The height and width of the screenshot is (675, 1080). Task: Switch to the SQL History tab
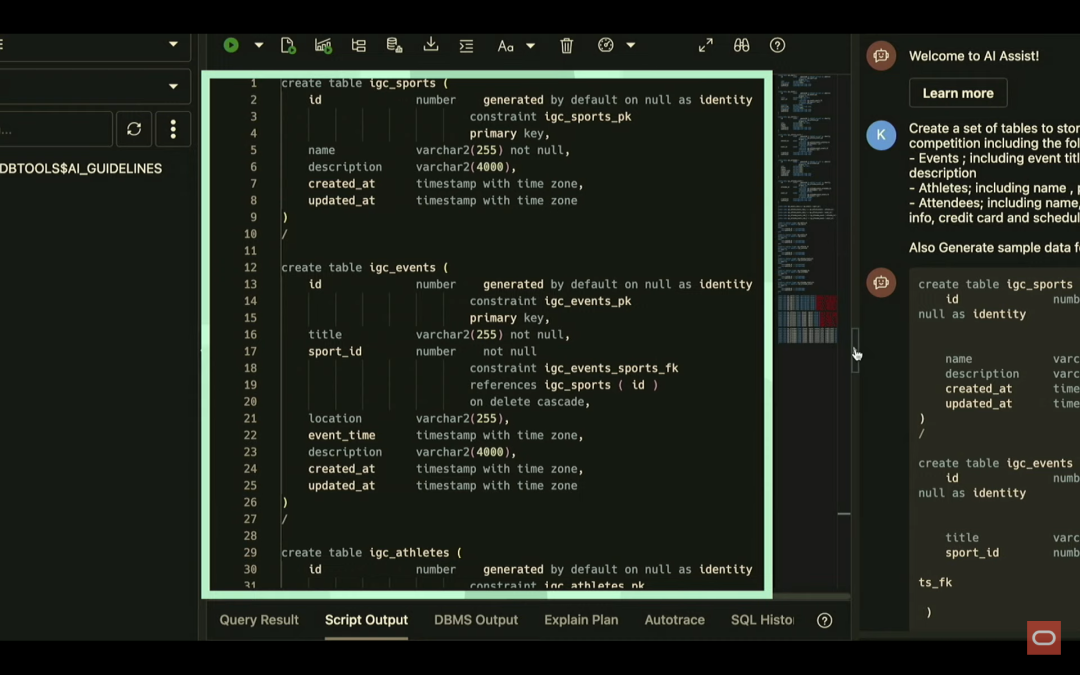pyautogui.click(x=762, y=620)
